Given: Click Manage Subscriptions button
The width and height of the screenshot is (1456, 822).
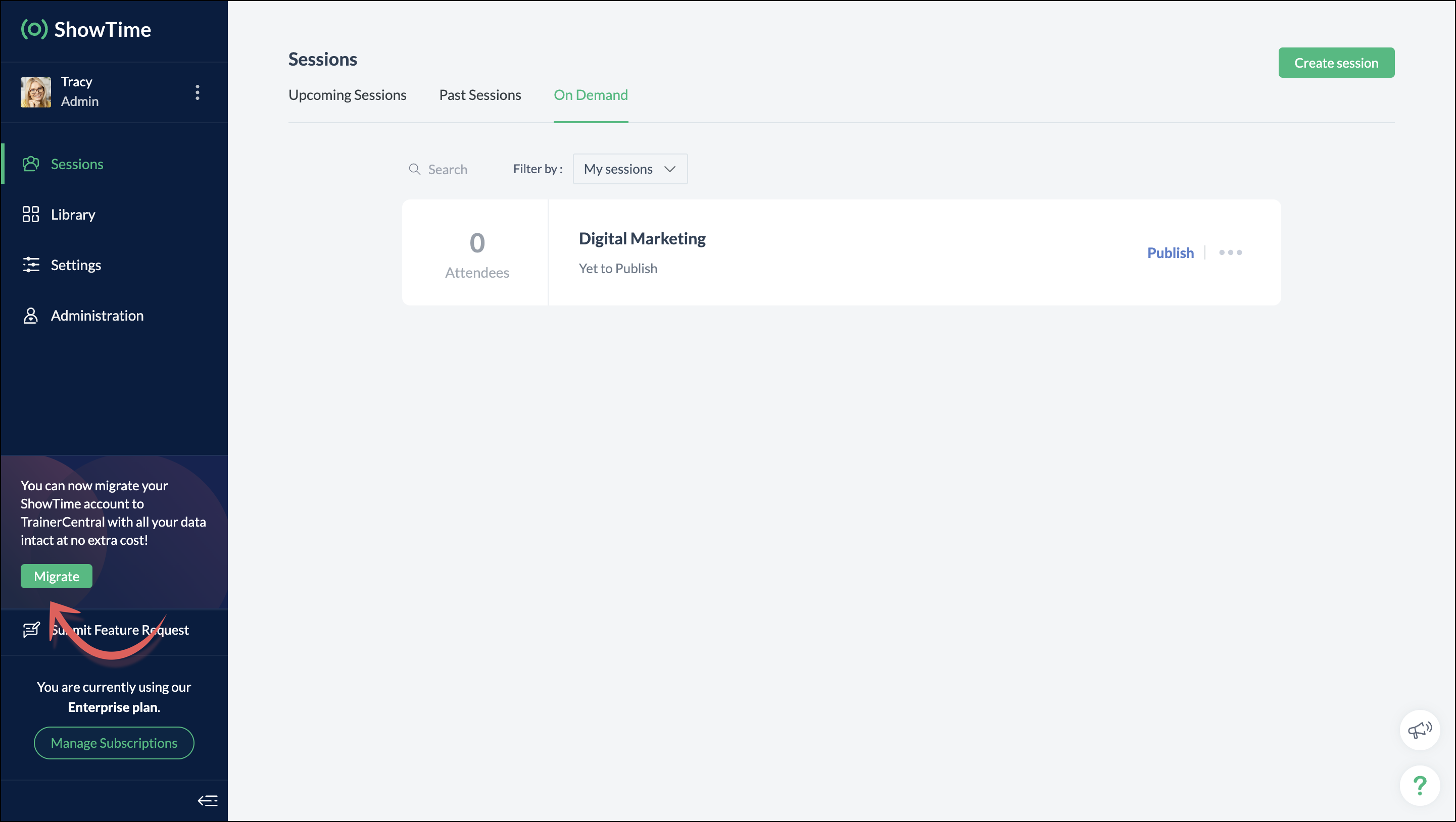Looking at the screenshot, I should point(114,743).
